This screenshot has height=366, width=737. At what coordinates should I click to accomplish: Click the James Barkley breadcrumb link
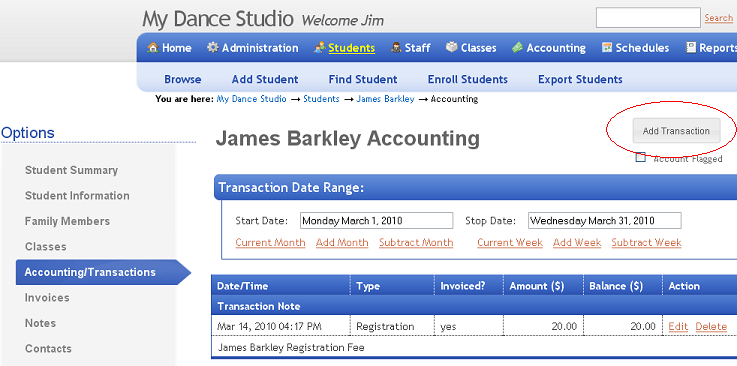(x=385, y=99)
